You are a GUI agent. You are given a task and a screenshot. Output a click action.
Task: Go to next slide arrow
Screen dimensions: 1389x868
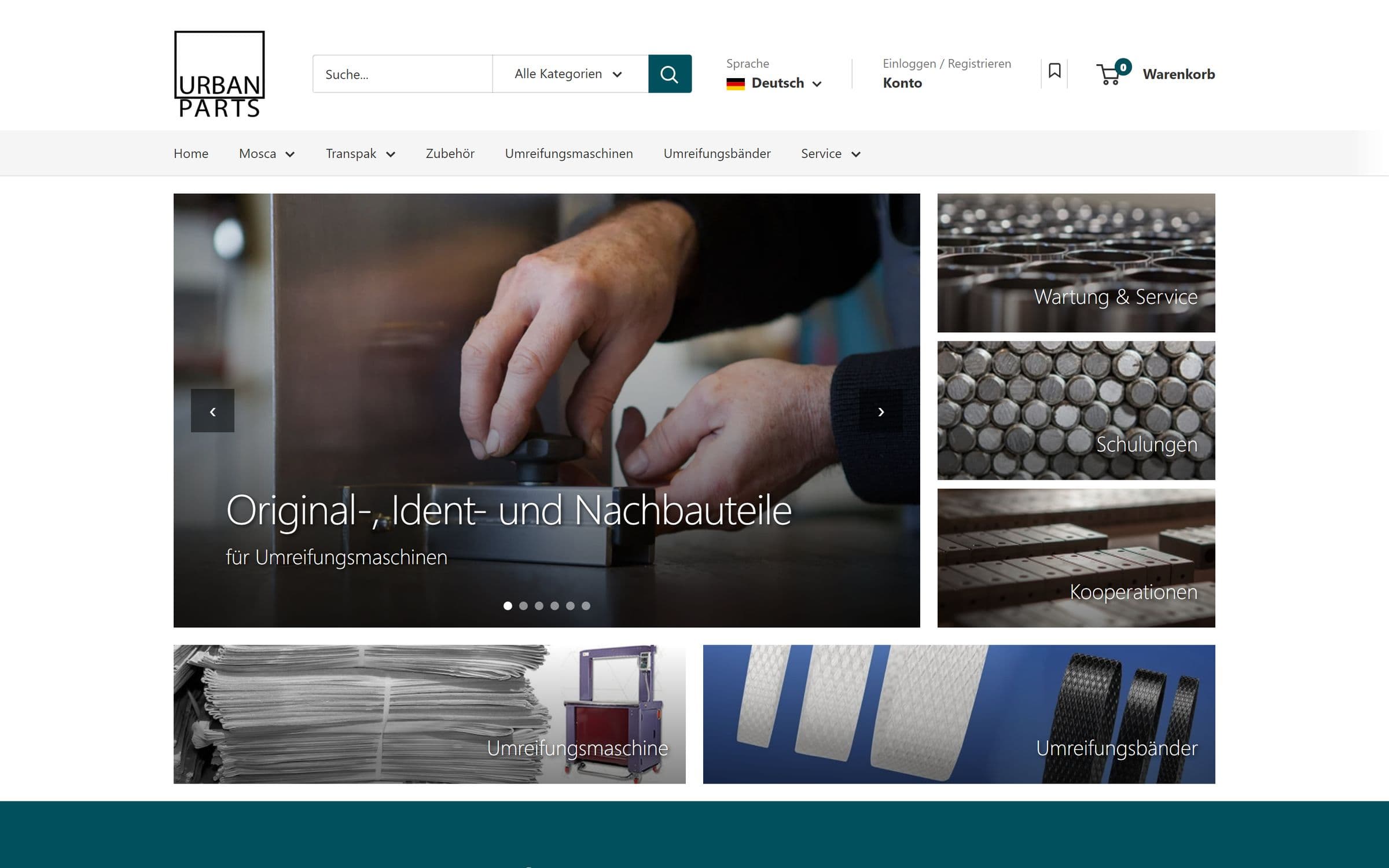pyautogui.click(x=881, y=411)
